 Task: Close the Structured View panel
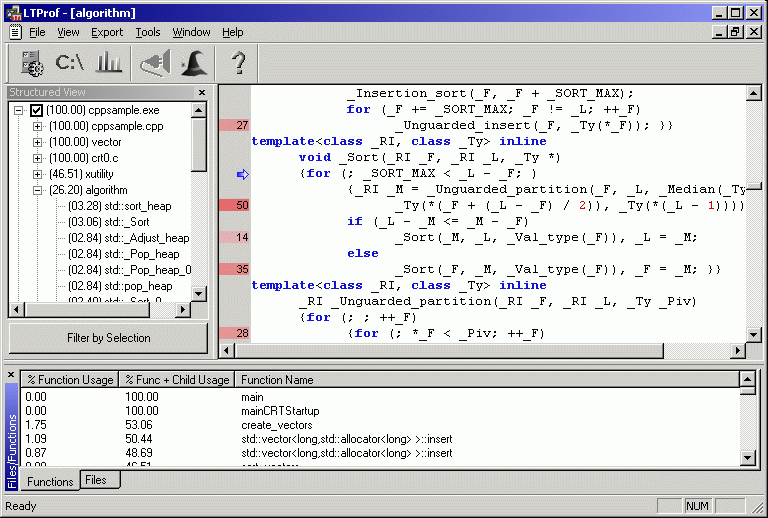click(x=201, y=92)
